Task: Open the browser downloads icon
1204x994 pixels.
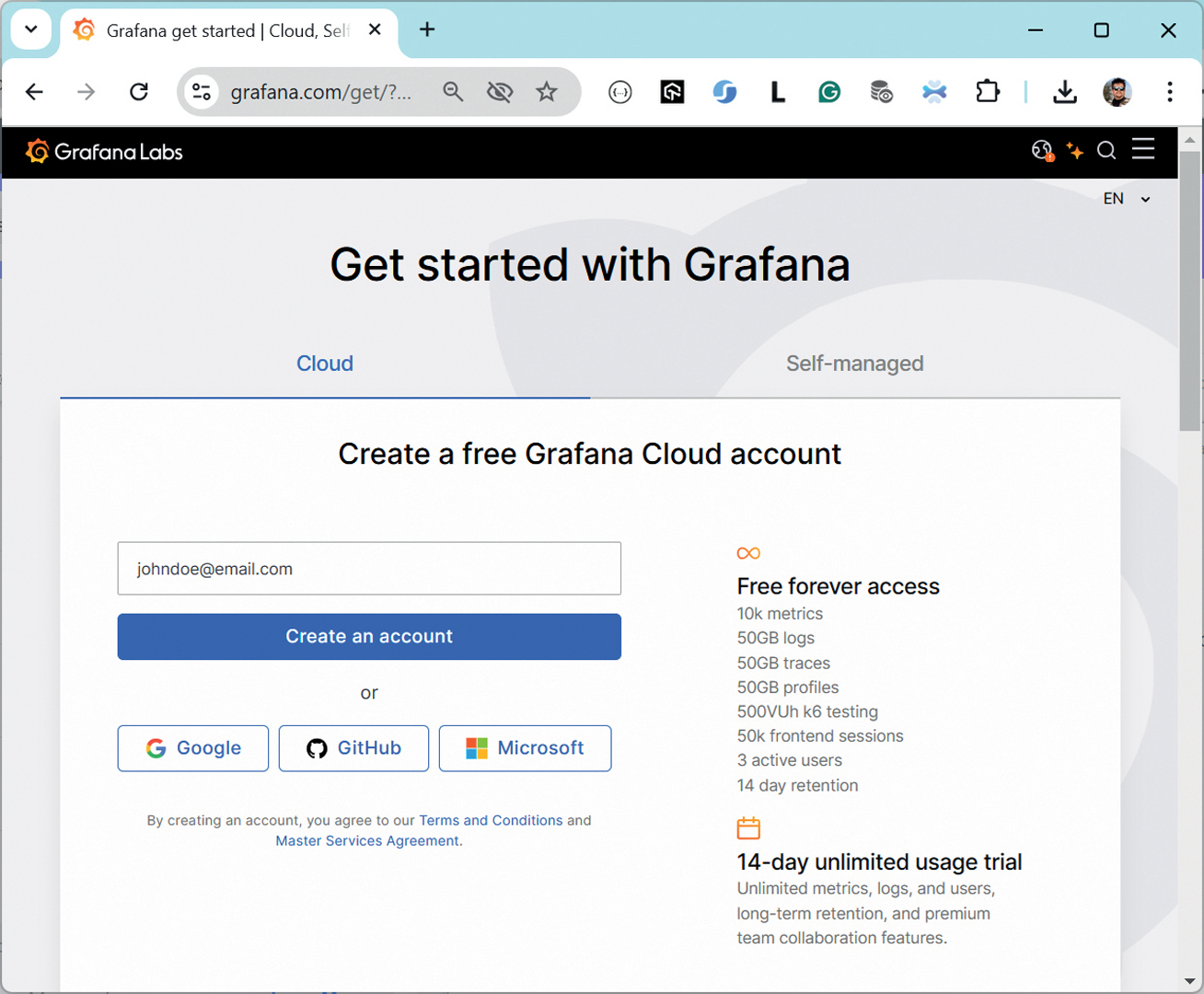Action: coord(1065,92)
